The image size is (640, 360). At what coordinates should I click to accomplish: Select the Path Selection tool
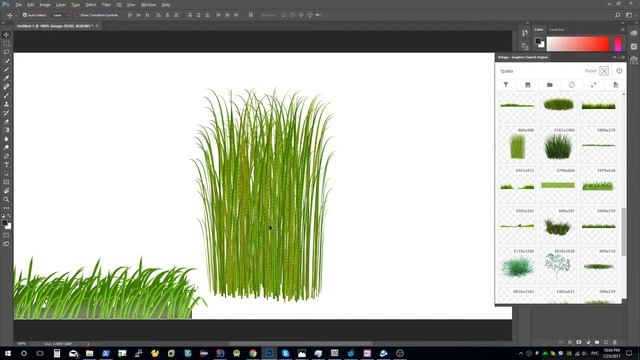(x=6, y=173)
